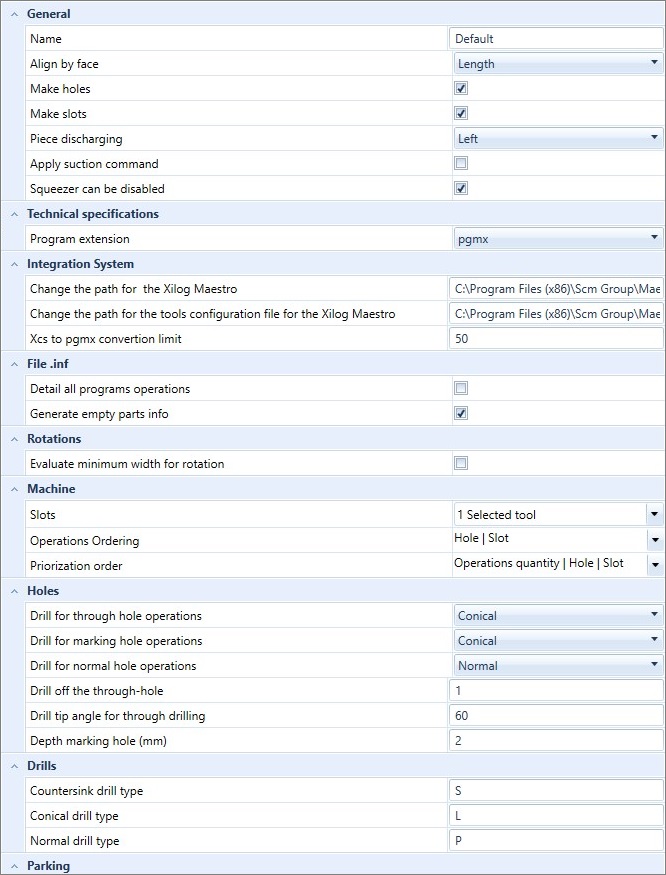Open the Operations Ordering dropdown
666x875 pixels.
[x=655, y=540]
